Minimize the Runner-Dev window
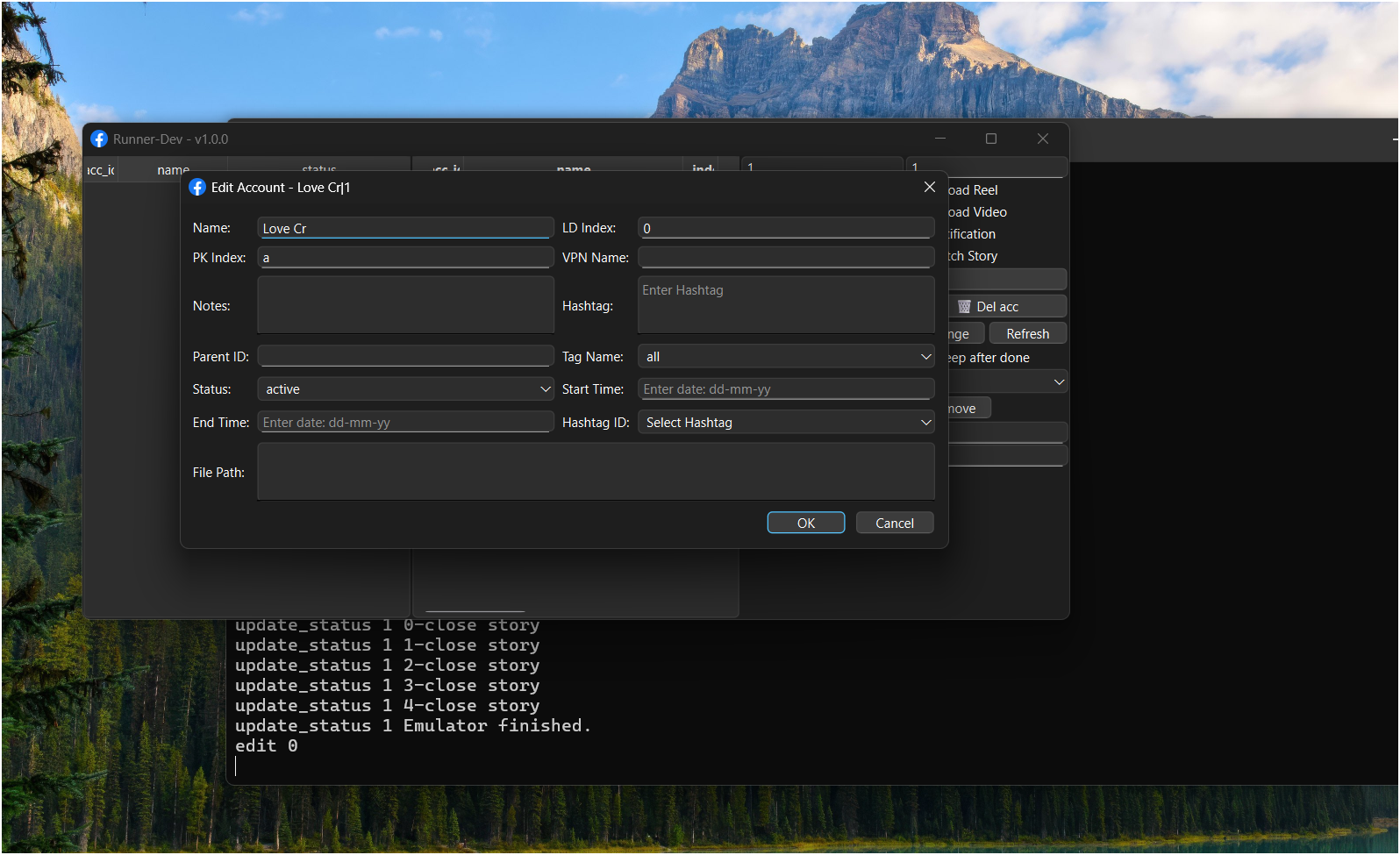Viewport: 1400px width, 855px height. click(x=940, y=139)
